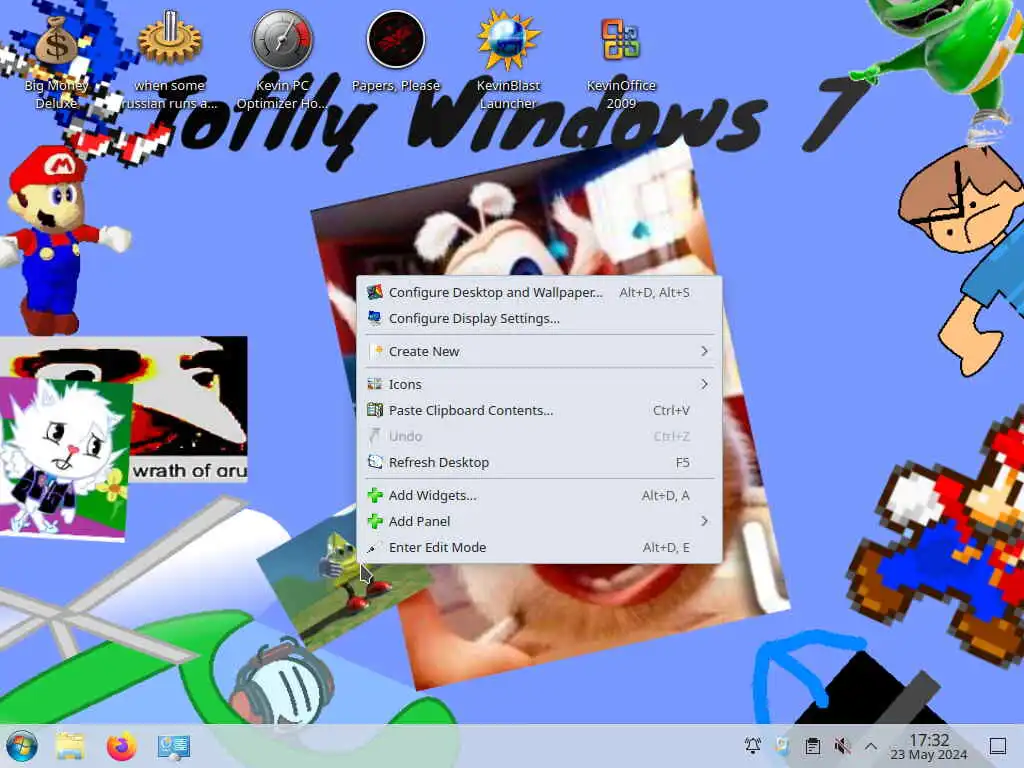Select Configure Display Settings...

point(539,319)
